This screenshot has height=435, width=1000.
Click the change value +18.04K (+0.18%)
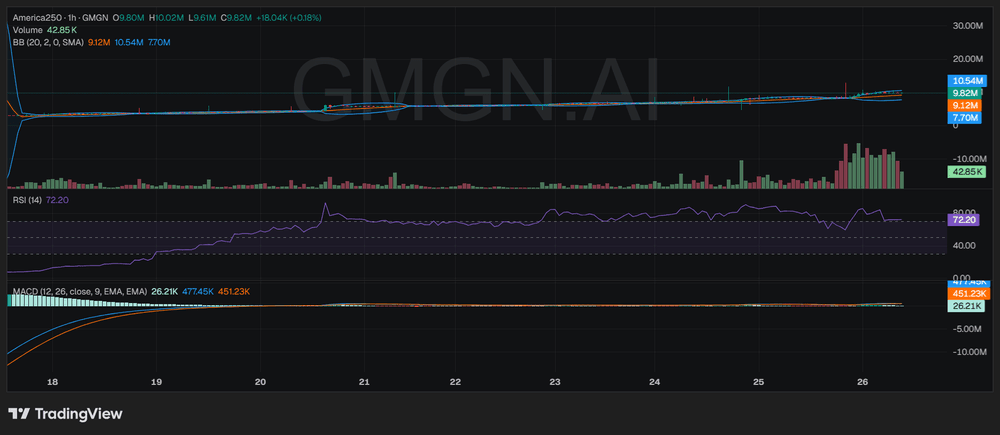(x=290, y=18)
